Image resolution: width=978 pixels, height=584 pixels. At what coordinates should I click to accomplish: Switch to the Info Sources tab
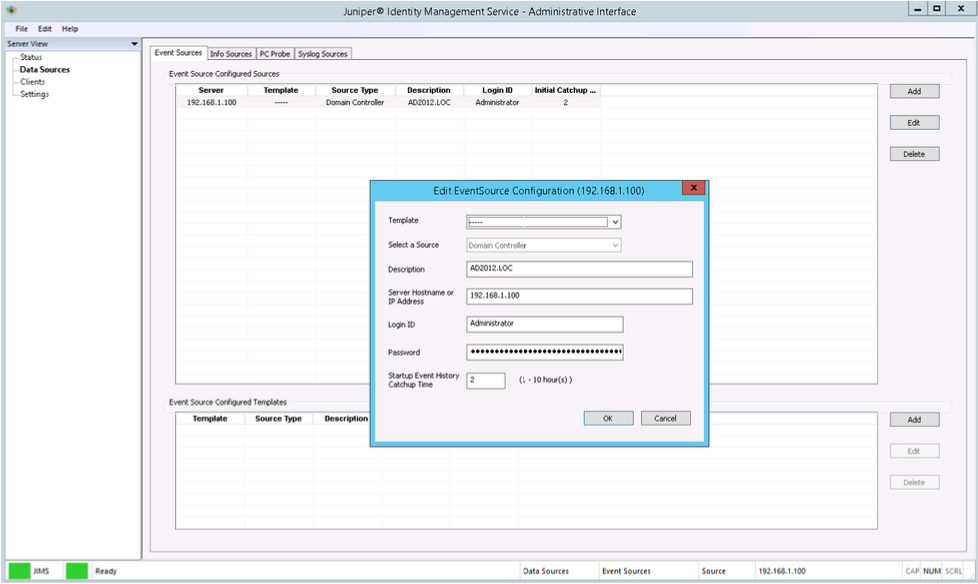coord(230,54)
